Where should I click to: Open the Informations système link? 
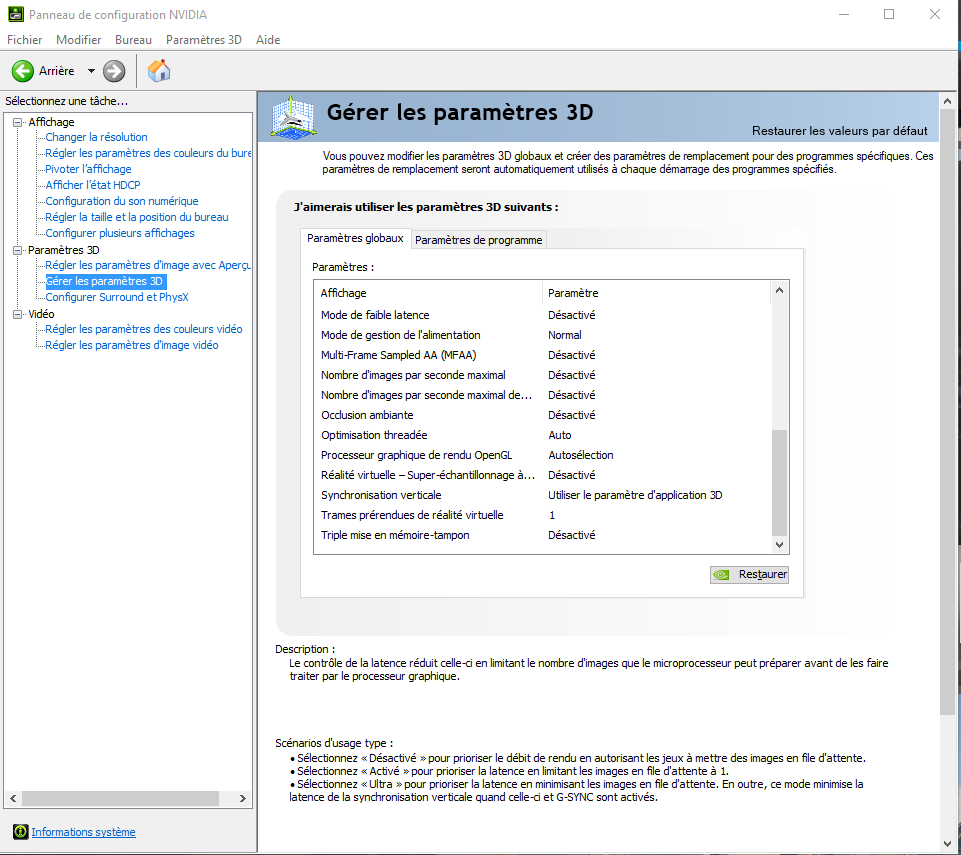[x=83, y=832]
